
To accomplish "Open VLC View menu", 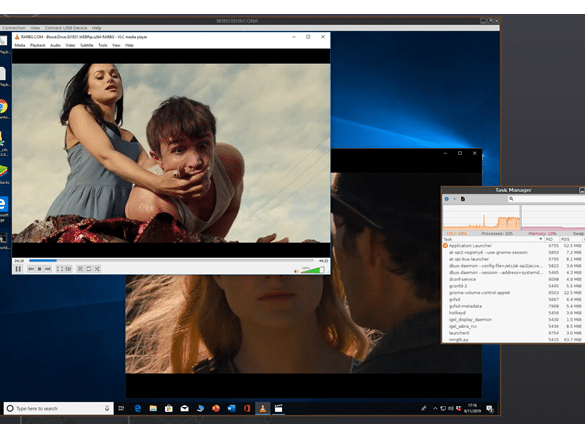I will pos(116,45).
